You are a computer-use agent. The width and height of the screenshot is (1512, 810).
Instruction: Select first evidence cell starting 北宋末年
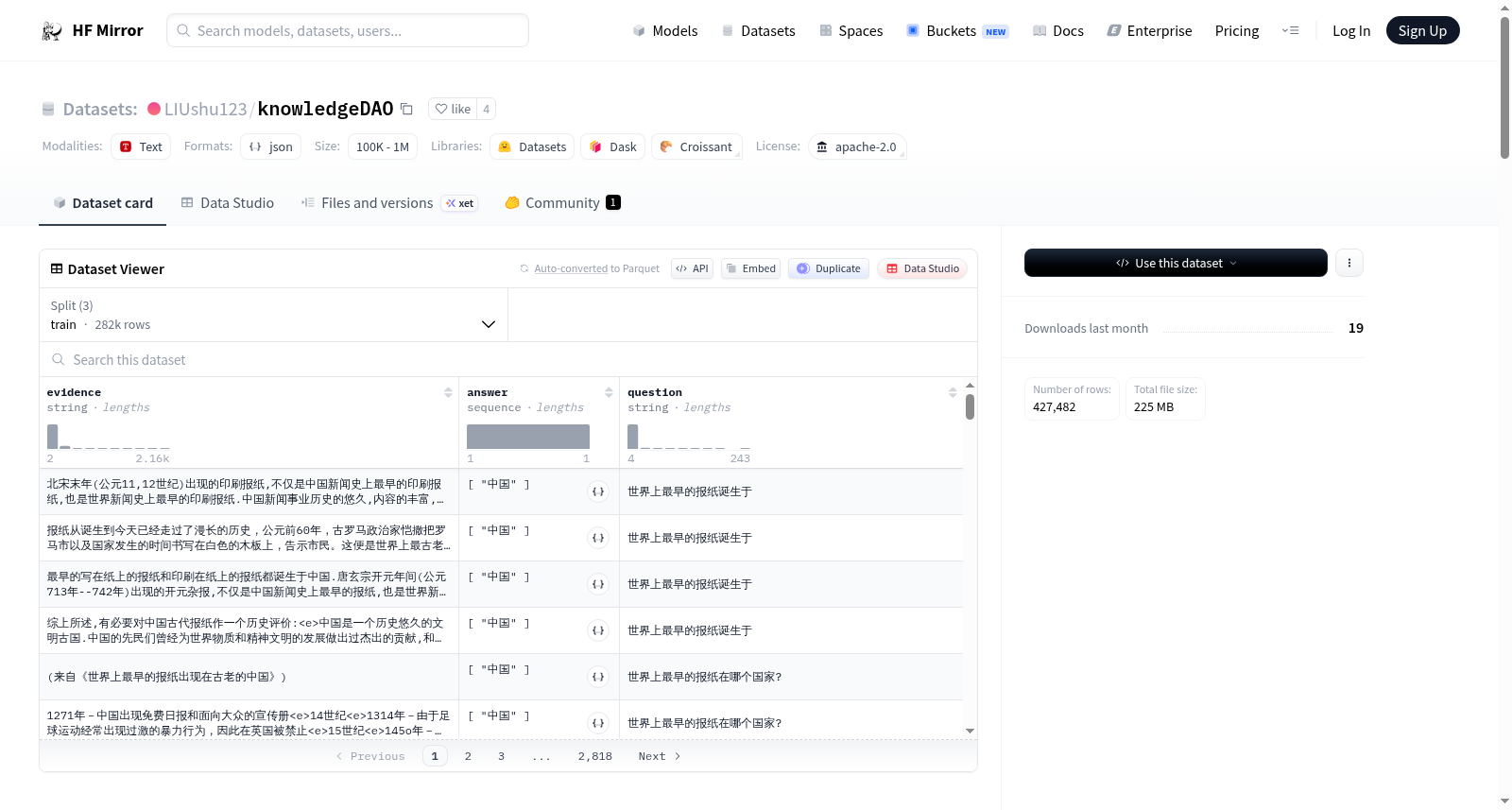click(x=249, y=491)
